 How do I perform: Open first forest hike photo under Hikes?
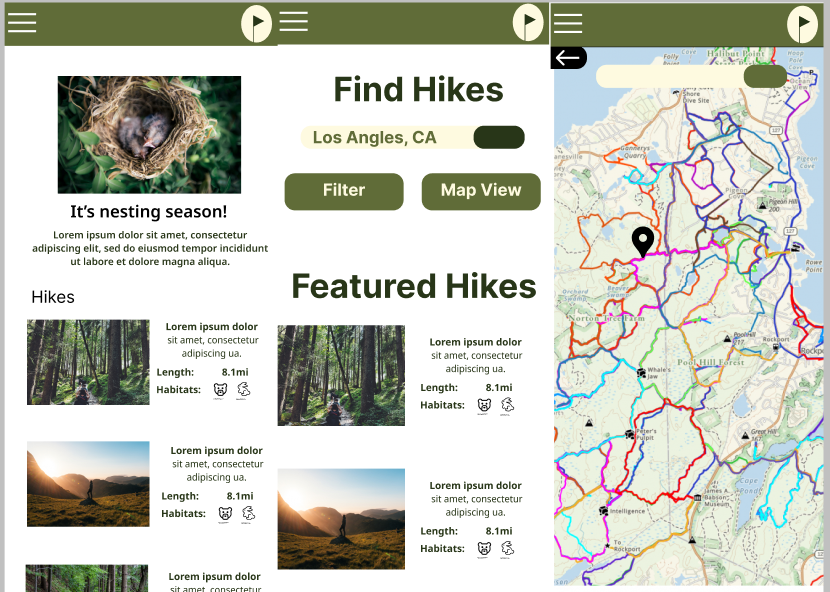(88, 362)
